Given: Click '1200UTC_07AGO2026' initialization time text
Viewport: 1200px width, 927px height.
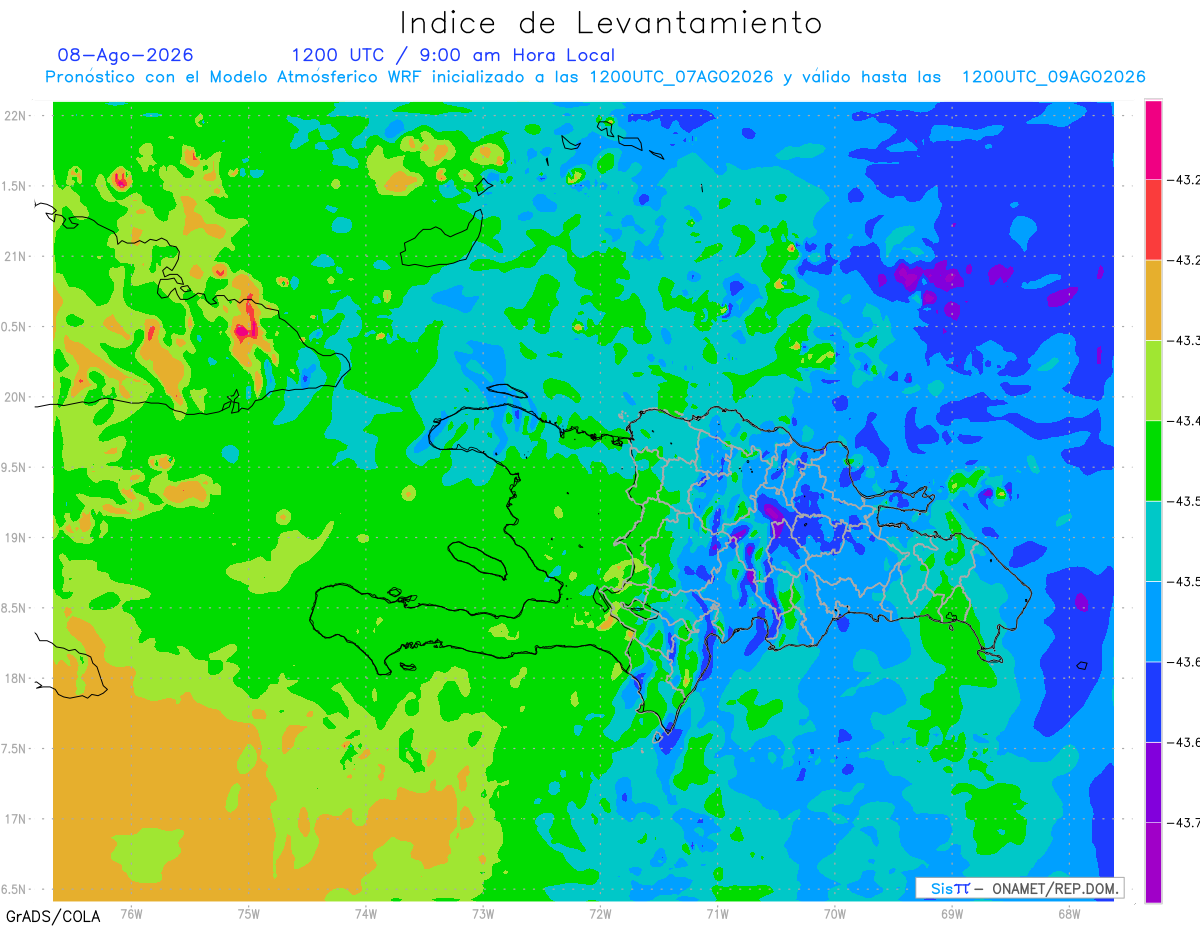Looking at the screenshot, I should pyautogui.click(x=681, y=77).
